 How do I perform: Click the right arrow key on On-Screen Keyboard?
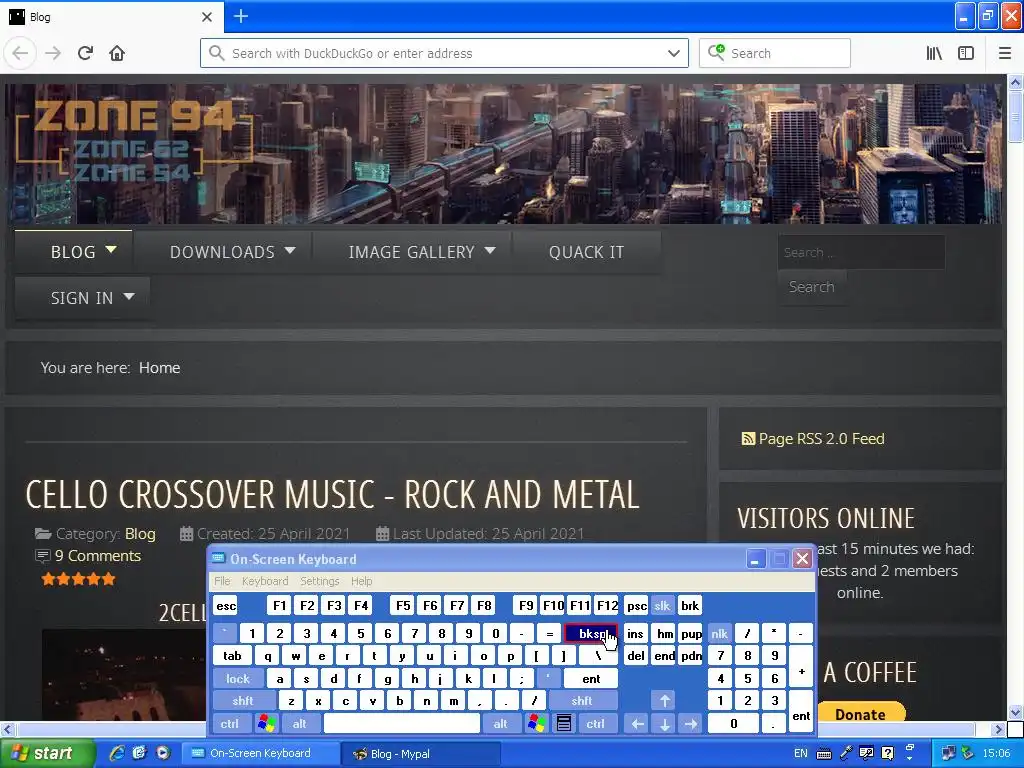coord(690,724)
